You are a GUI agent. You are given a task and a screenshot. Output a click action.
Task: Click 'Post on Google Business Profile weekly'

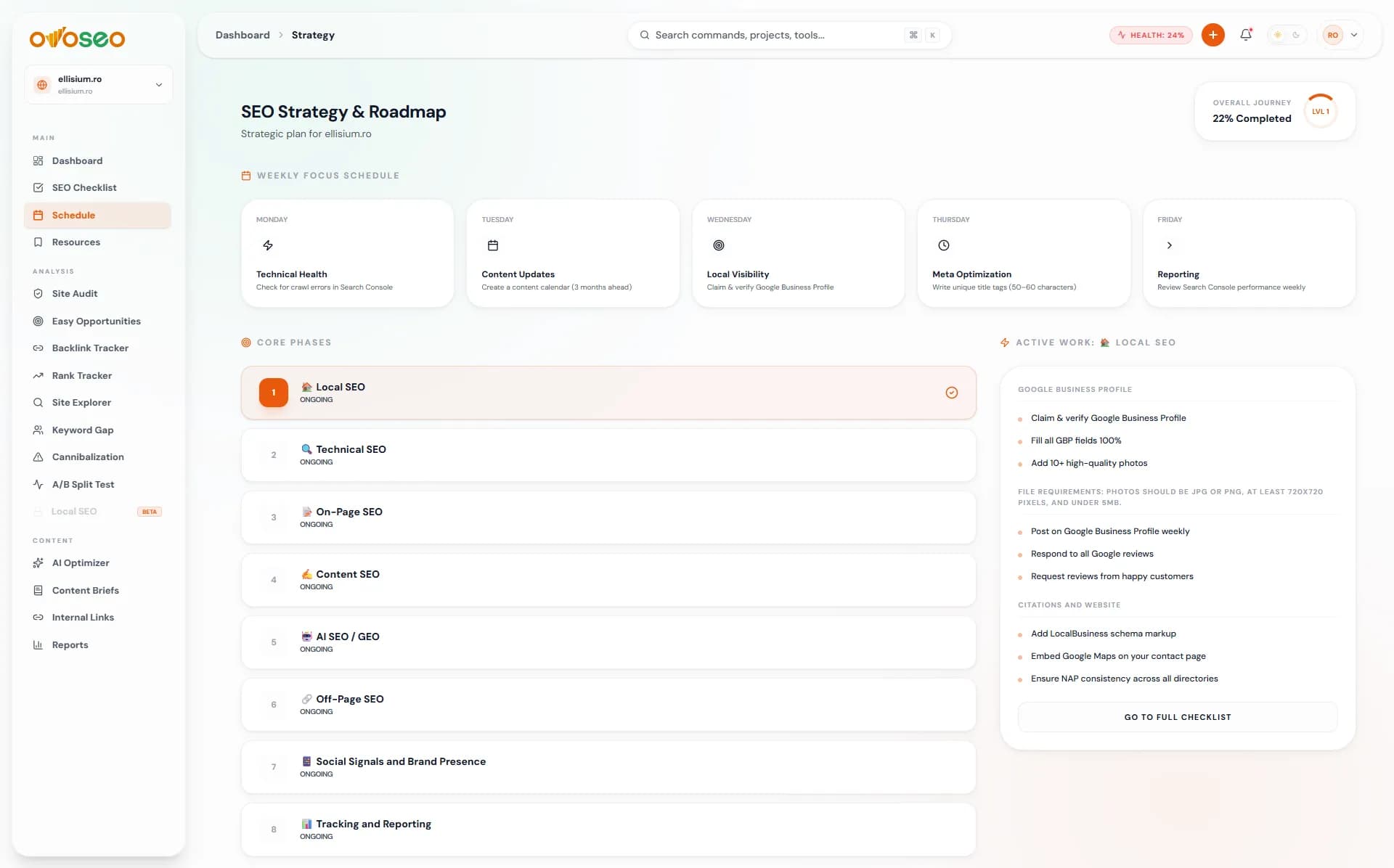tap(1110, 531)
